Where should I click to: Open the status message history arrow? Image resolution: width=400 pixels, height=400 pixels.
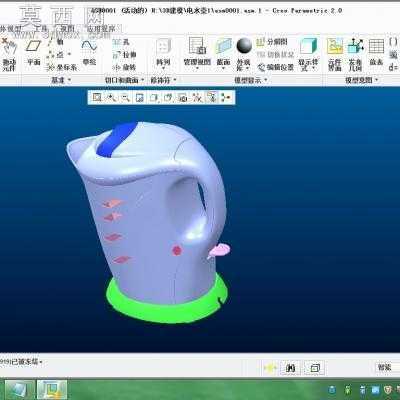pos(41,362)
